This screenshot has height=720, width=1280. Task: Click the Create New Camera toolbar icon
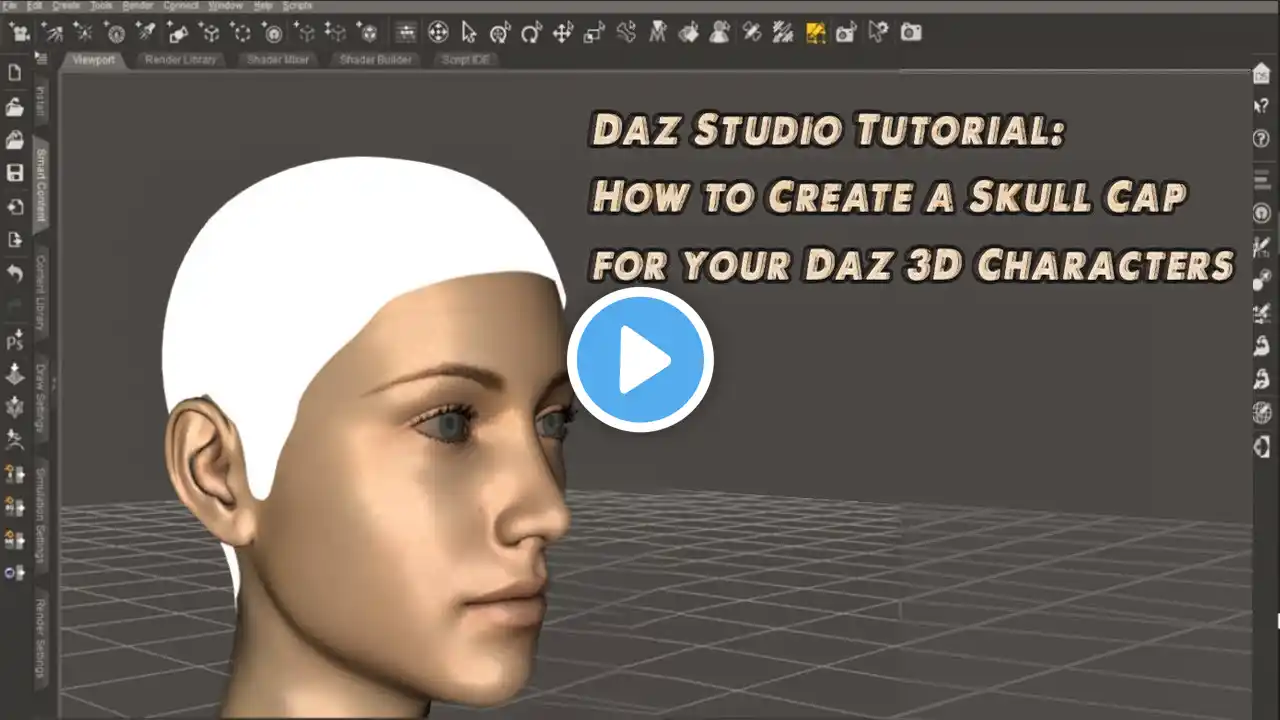pos(19,33)
